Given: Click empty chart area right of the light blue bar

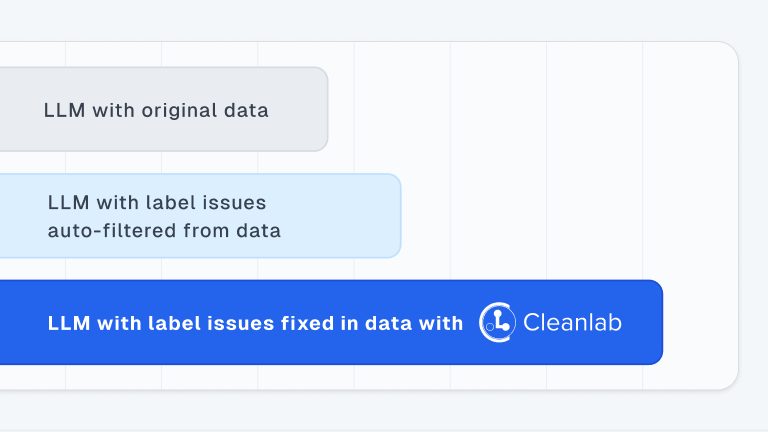Looking at the screenshot, I should (568, 216).
